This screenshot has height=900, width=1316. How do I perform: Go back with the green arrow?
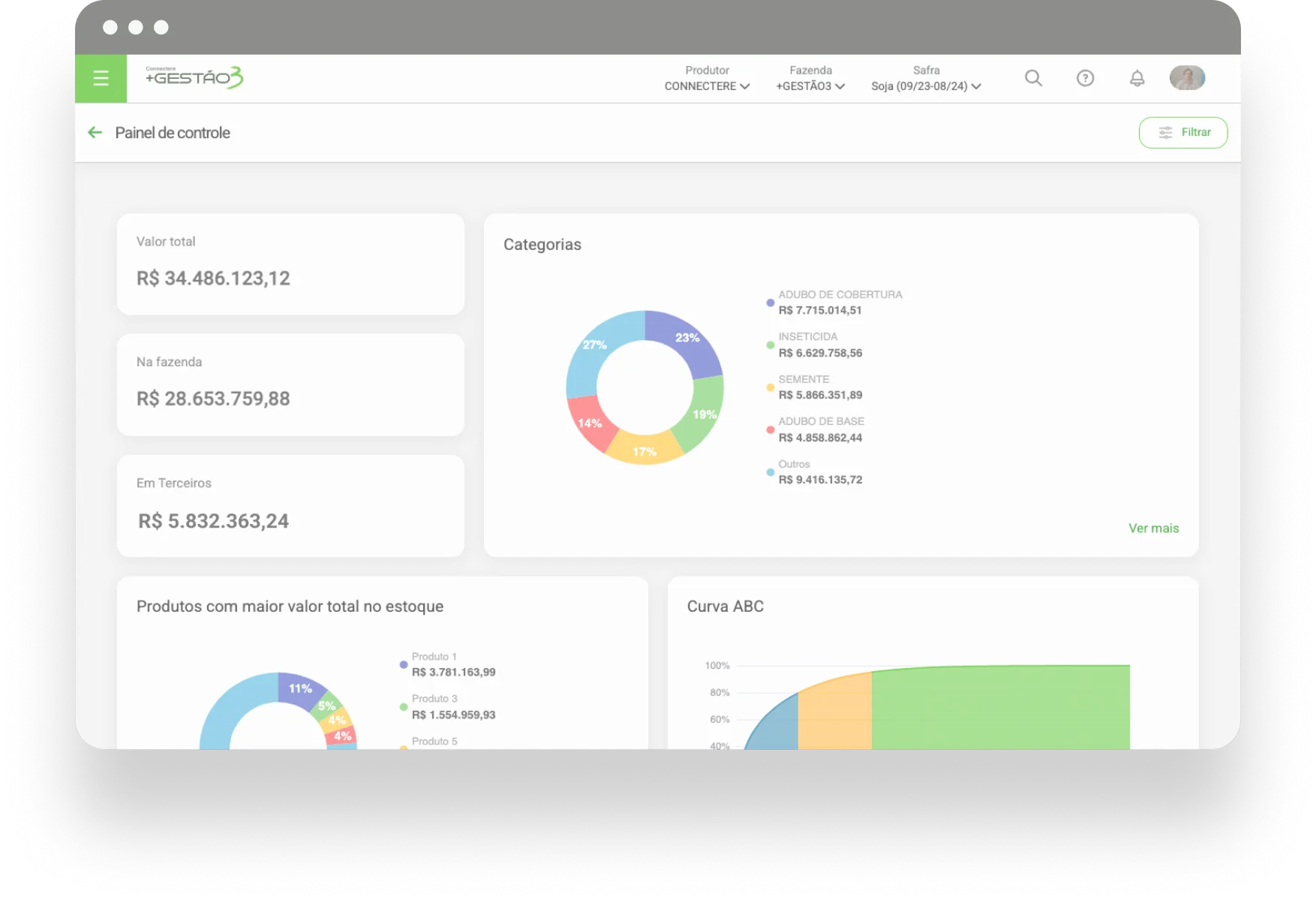pos(95,133)
